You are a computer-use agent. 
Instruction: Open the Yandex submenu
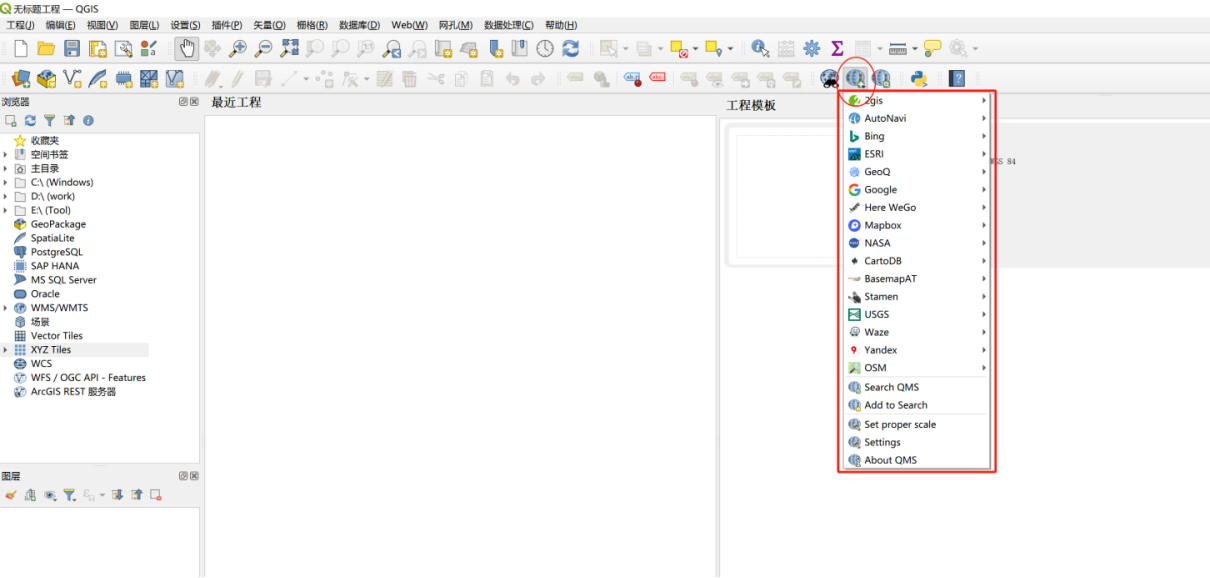917,350
